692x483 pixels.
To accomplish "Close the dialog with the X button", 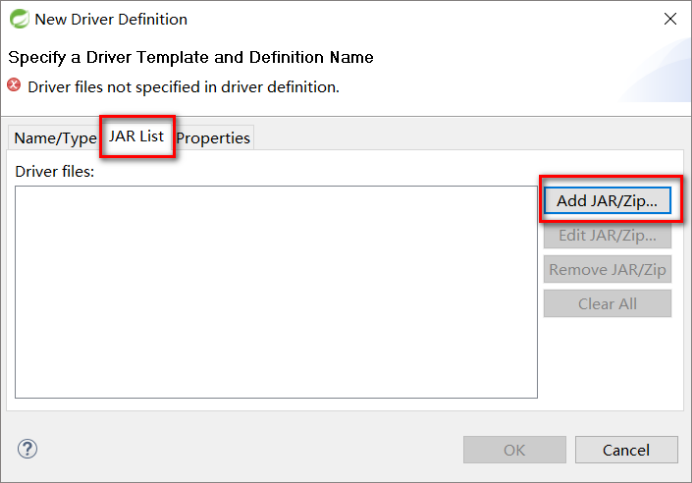I will (x=670, y=19).
